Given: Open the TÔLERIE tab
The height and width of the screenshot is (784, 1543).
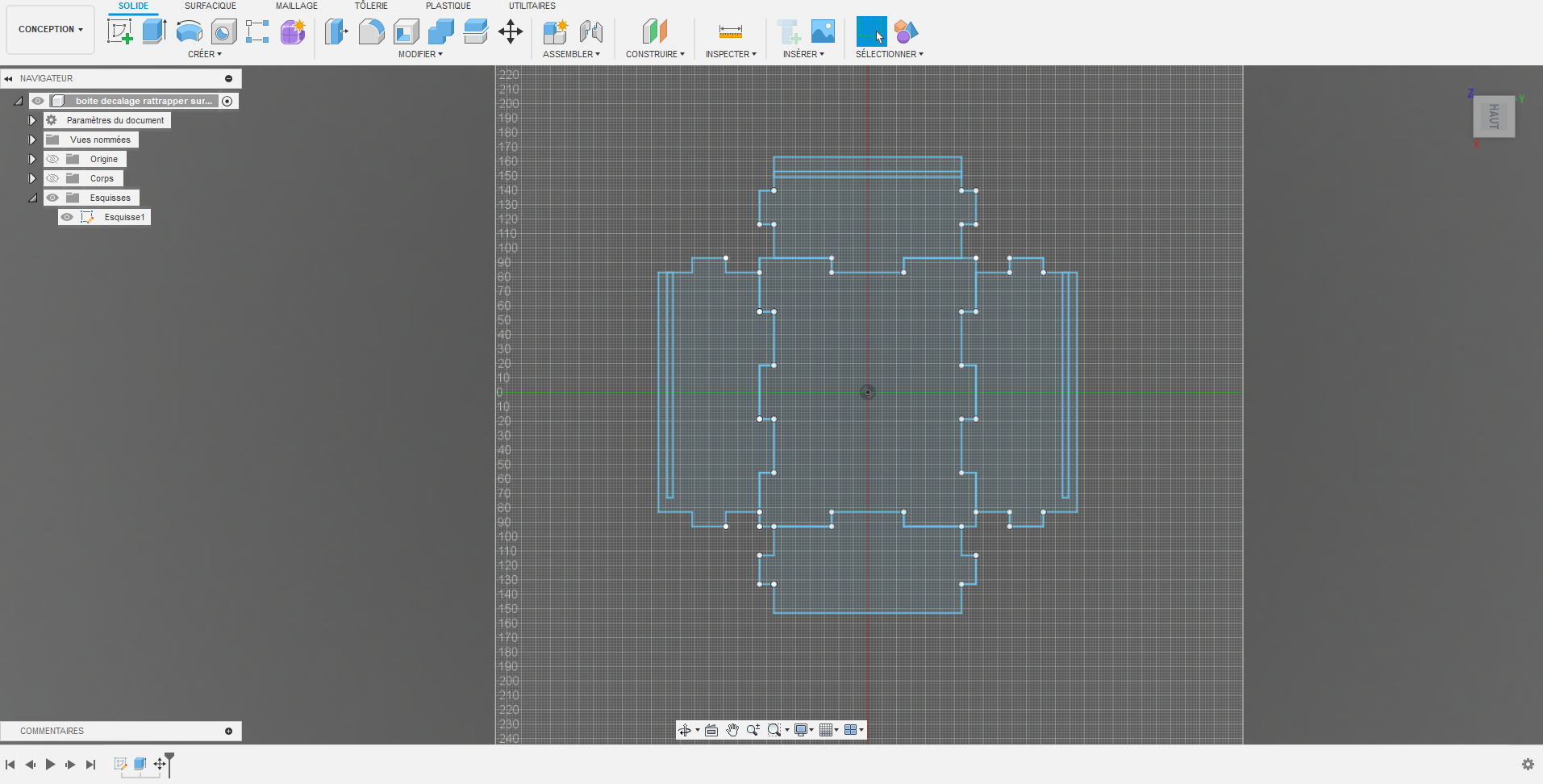Looking at the screenshot, I should (371, 6).
